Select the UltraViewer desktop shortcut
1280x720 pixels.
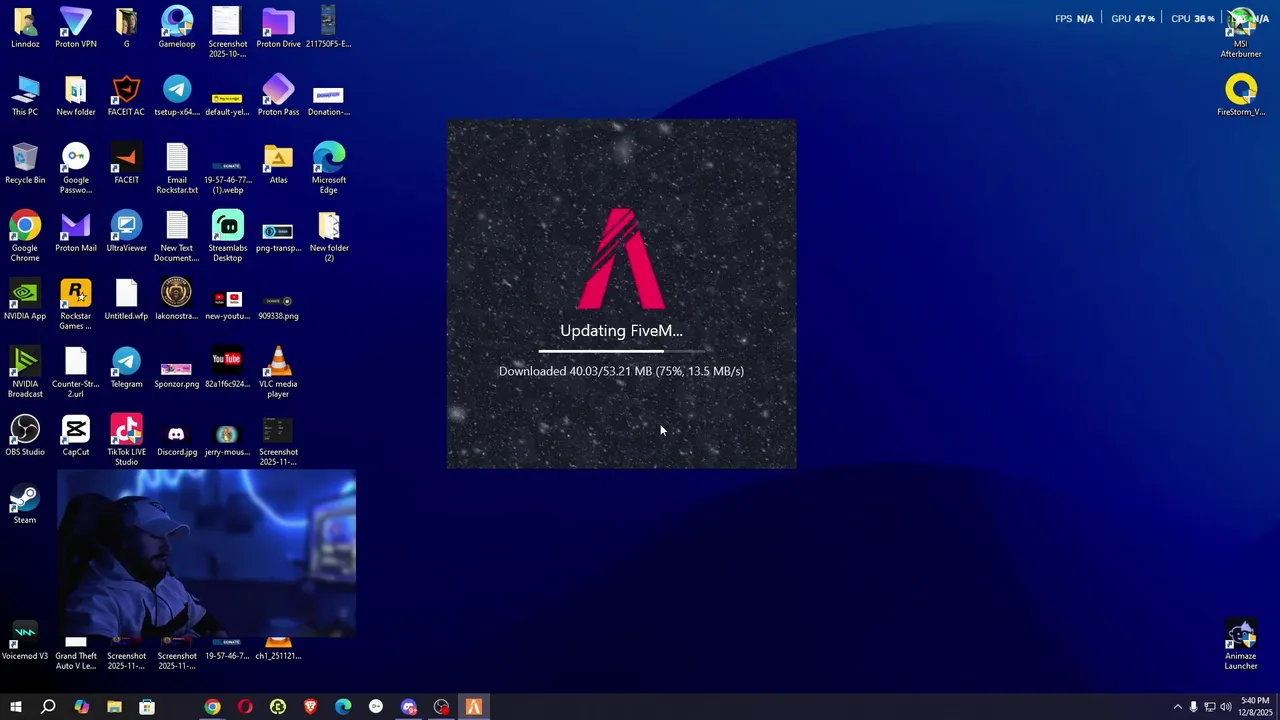126,232
